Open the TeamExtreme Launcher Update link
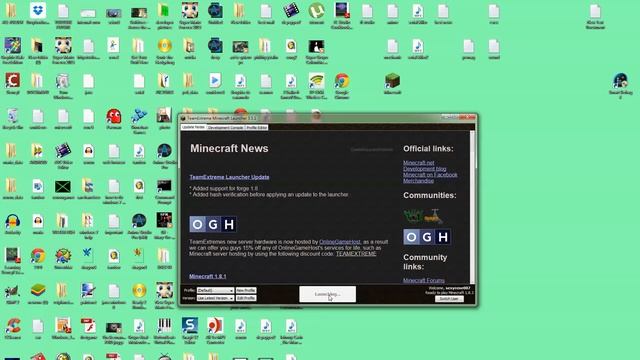This screenshot has width=640, height=360. [x=229, y=177]
